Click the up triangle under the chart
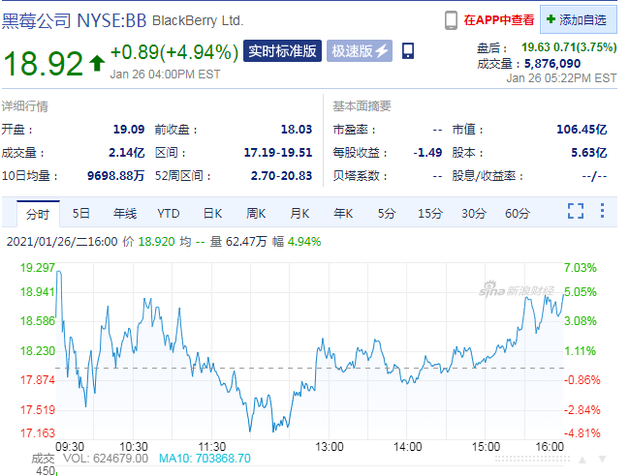630x476 pixels. click(x=582, y=460)
